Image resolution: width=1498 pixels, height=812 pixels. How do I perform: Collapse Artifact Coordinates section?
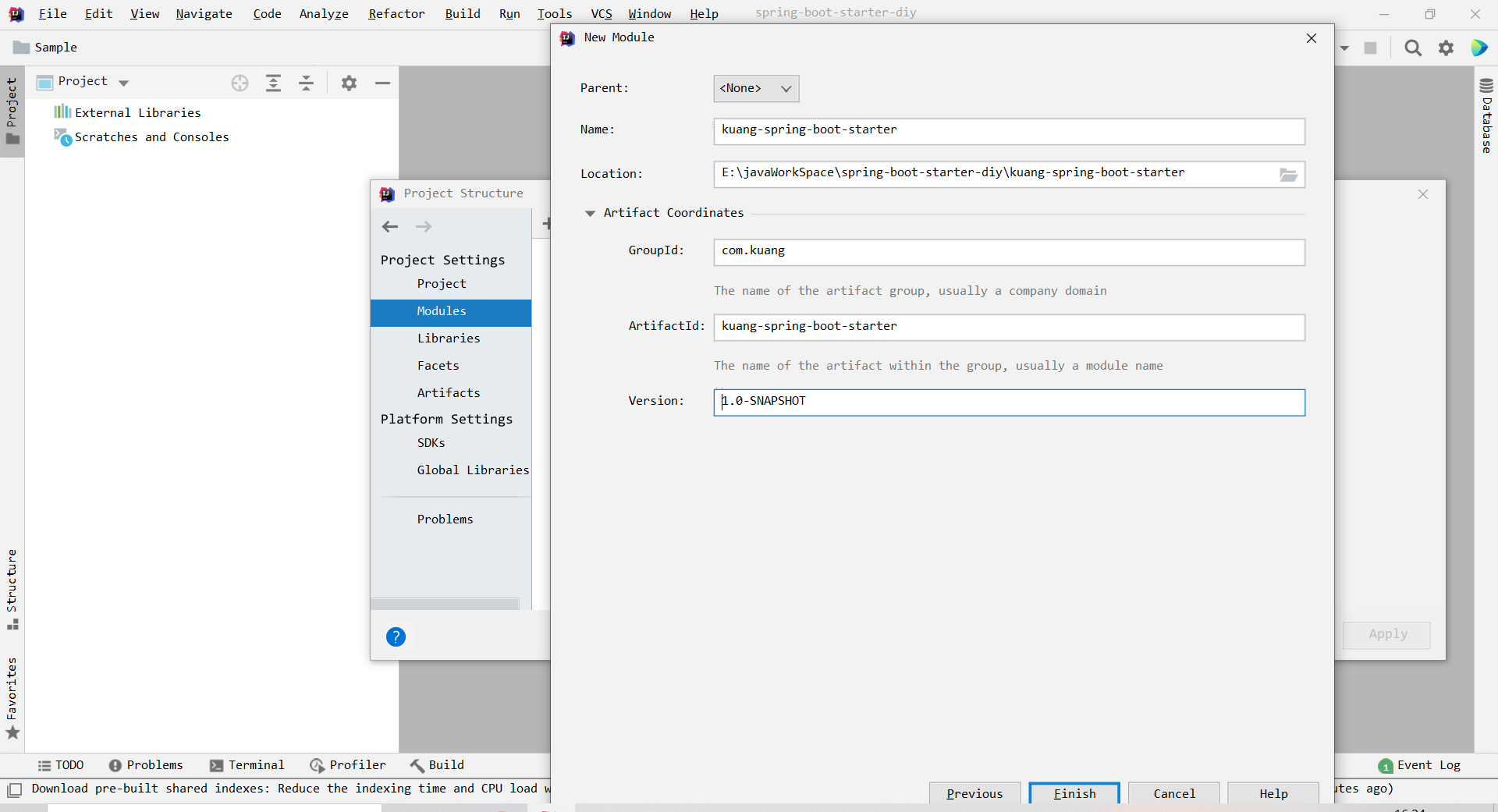590,213
